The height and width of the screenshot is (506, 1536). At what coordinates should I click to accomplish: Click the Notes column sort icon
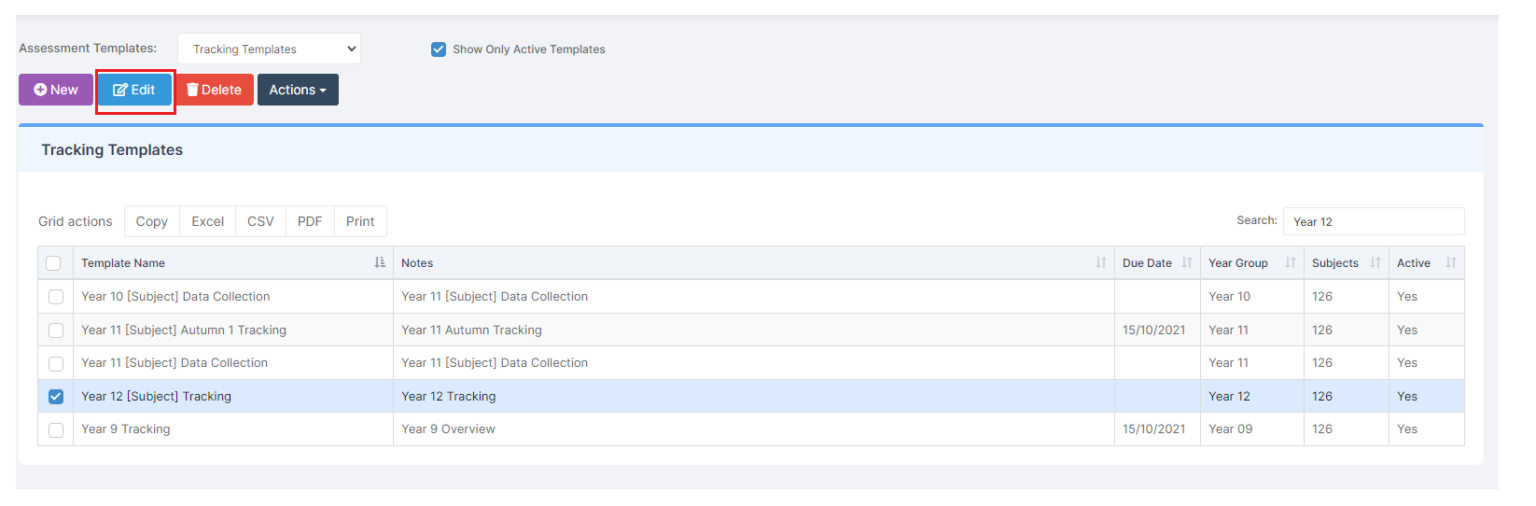point(1101,264)
